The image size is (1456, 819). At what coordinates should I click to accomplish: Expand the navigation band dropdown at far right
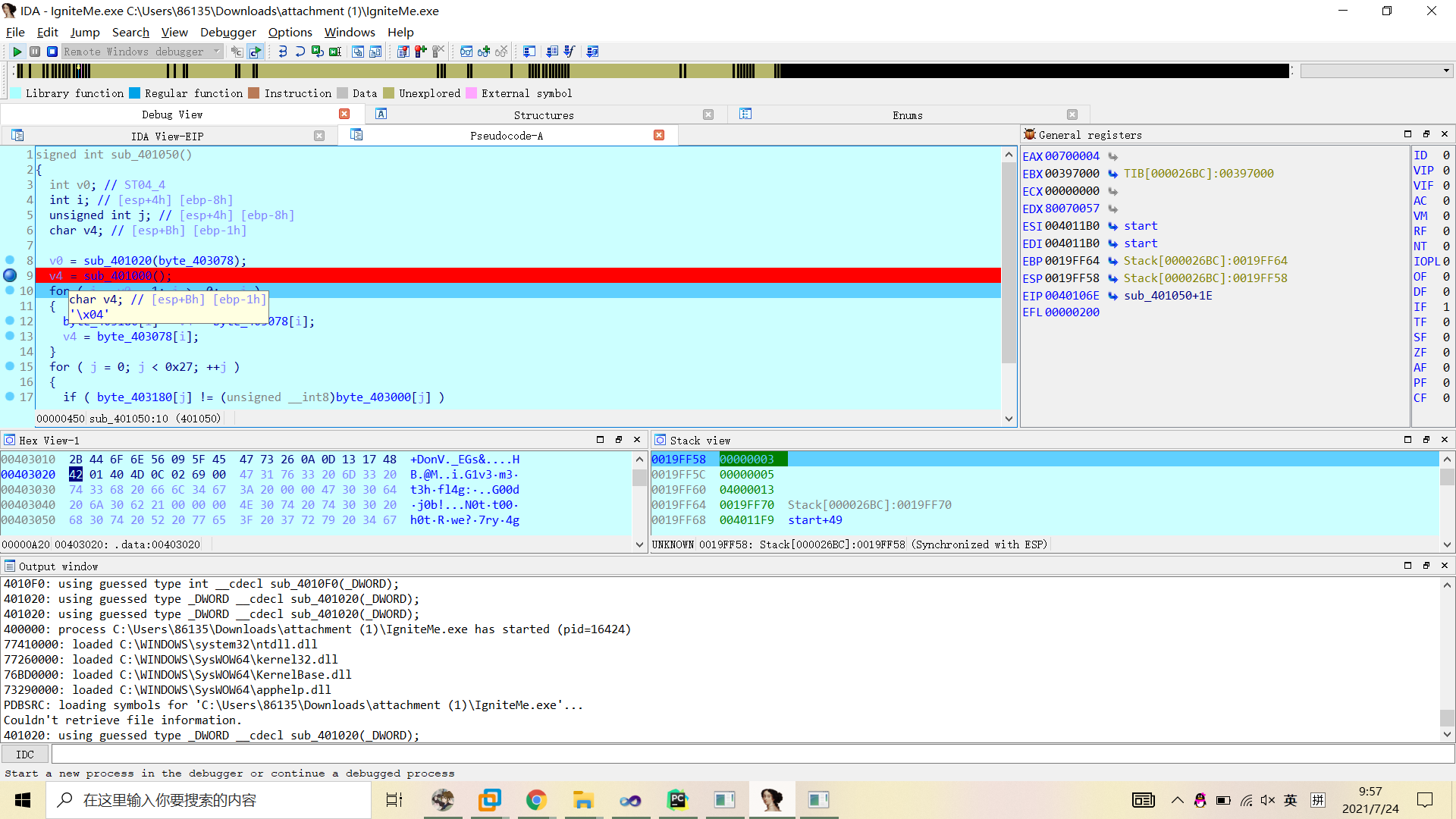pyautogui.click(x=1446, y=71)
